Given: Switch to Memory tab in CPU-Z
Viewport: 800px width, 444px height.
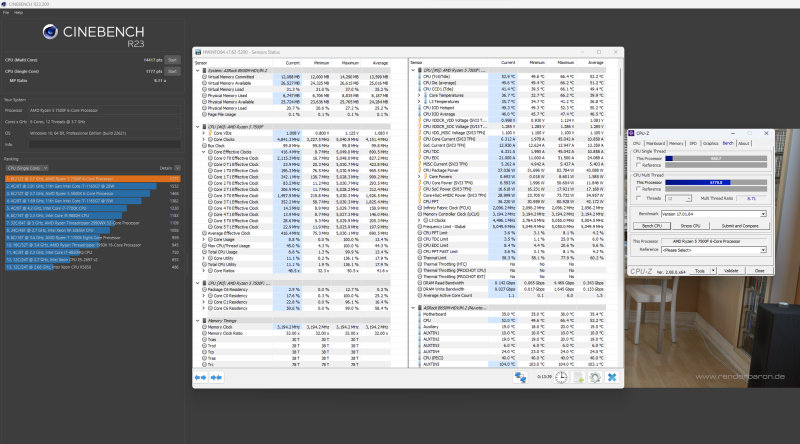Looking at the screenshot, I should click(677, 143).
